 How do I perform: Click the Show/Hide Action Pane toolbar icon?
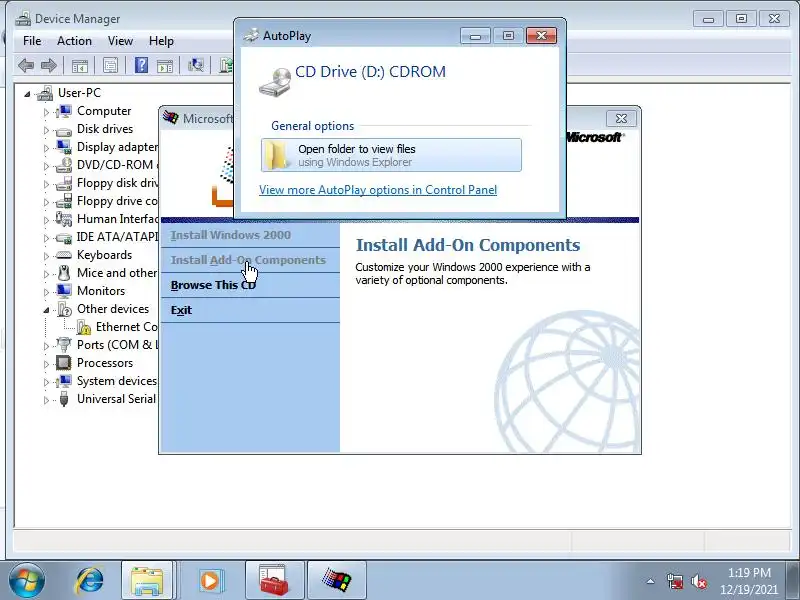[x=165, y=65]
